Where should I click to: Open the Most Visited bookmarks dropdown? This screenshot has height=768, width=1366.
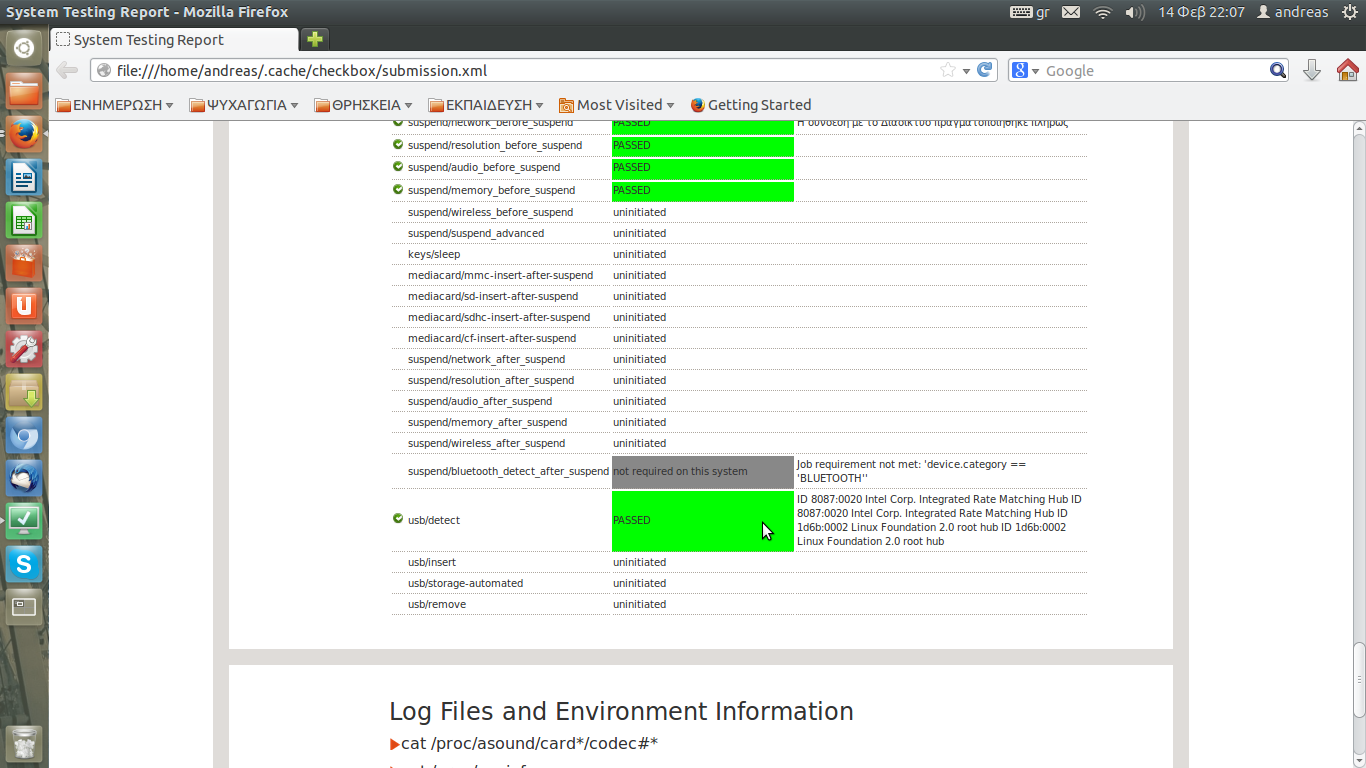click(617, 105)
